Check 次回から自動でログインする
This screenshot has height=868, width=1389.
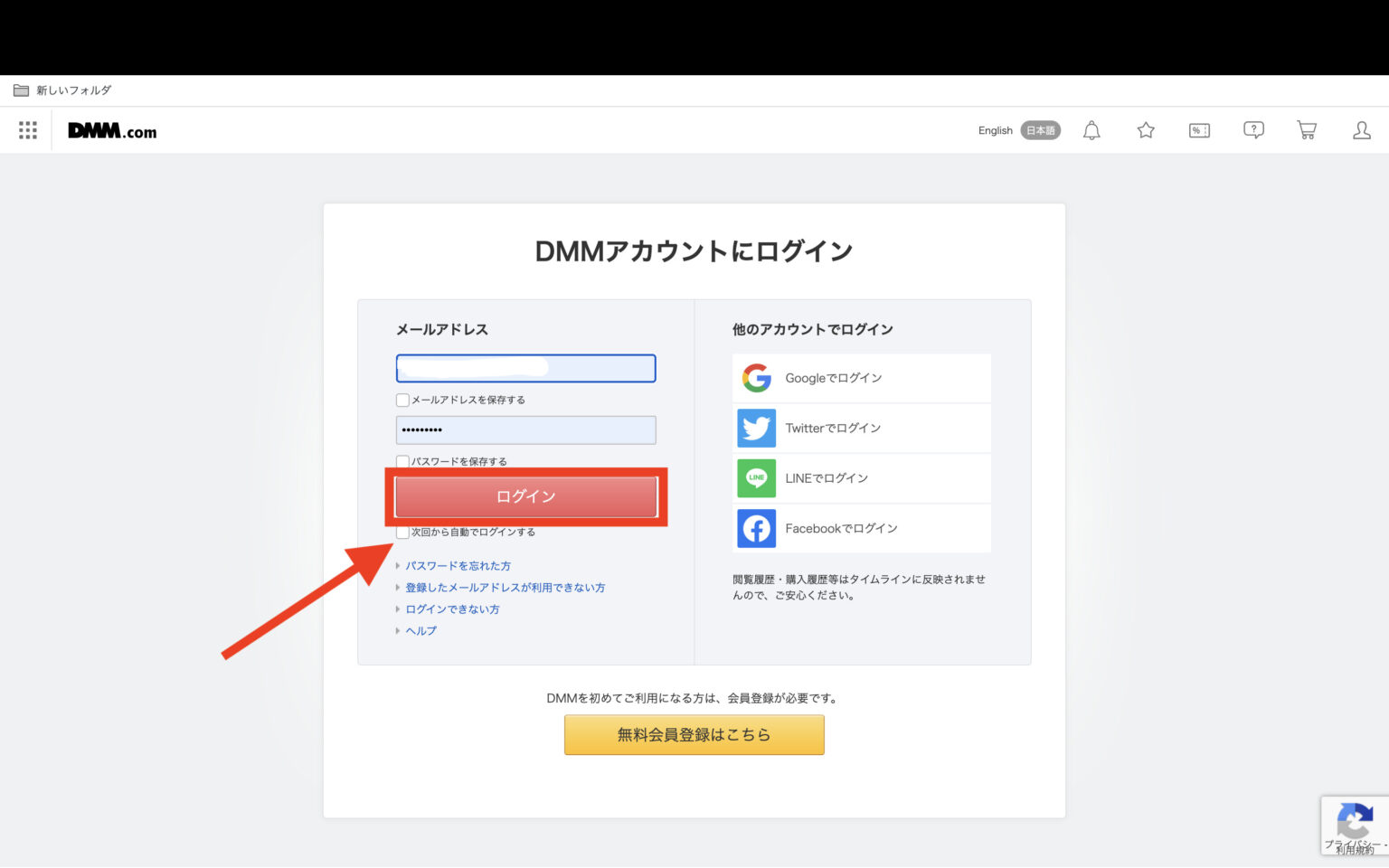pyautogui.click(x=402, y=532)
